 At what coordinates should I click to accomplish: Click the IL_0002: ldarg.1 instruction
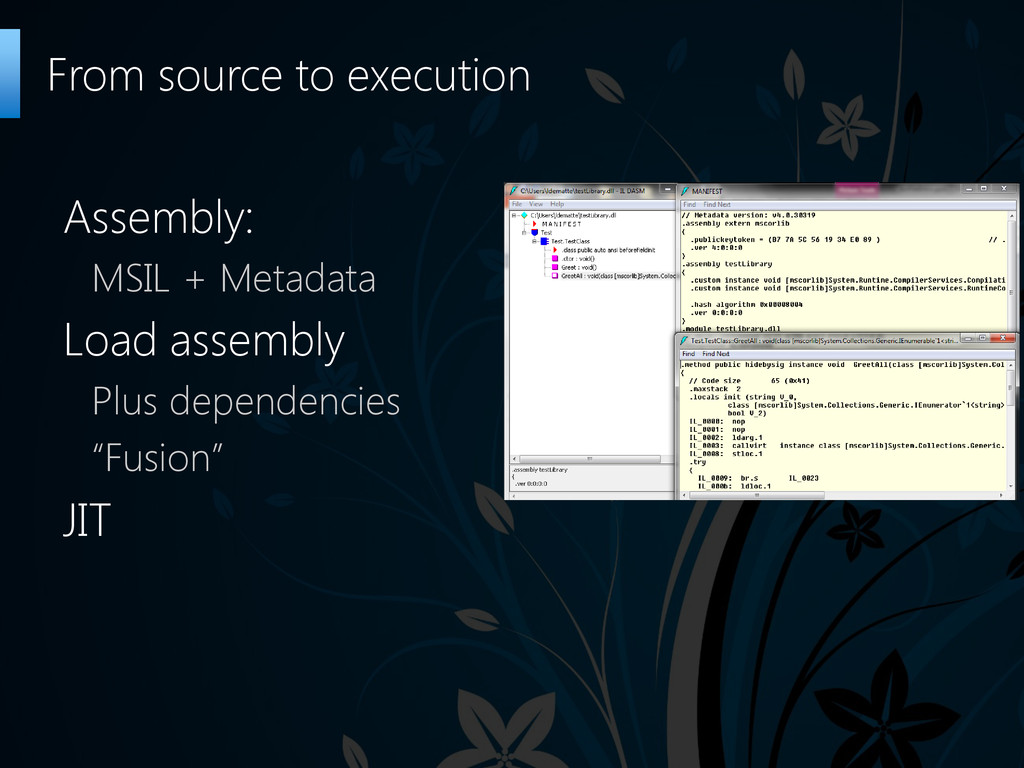click(x=726, y=438)
